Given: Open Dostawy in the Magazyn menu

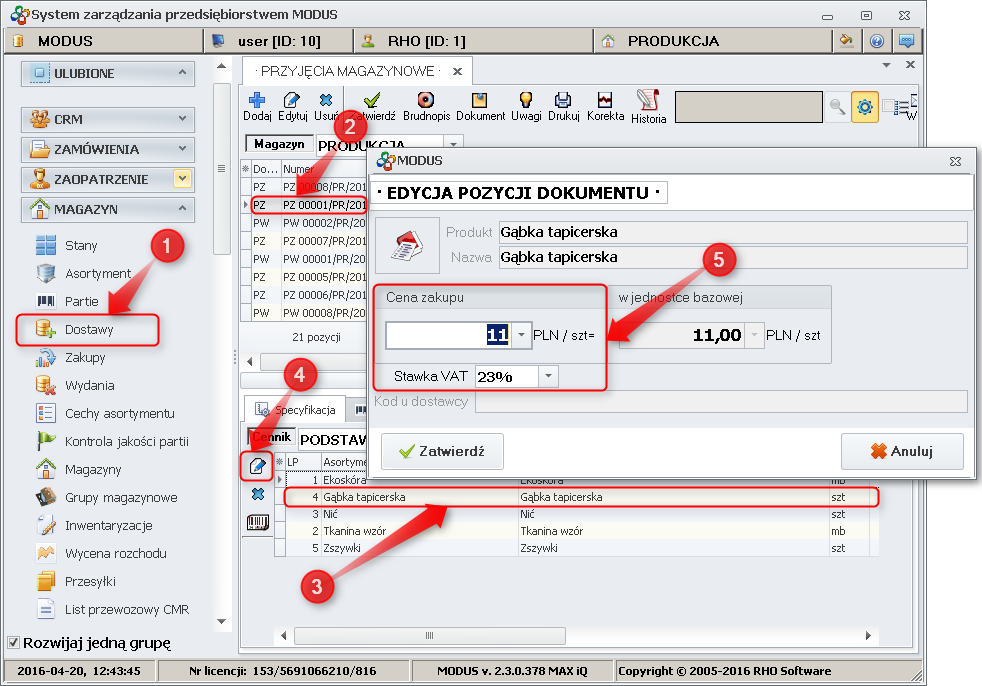Looking at the screenshot, I should (x=89, y=329).
